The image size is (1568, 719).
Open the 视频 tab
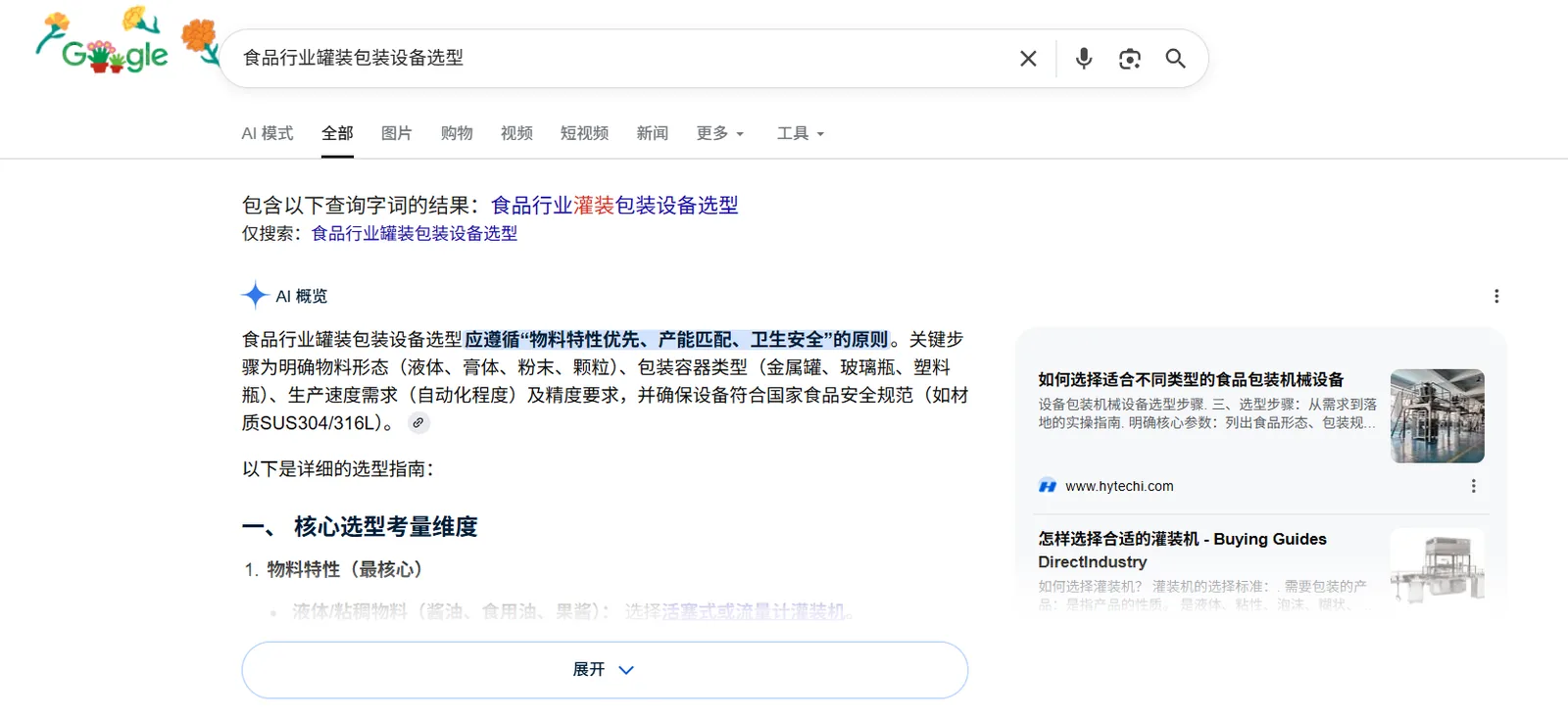click(x=516, y=133)
